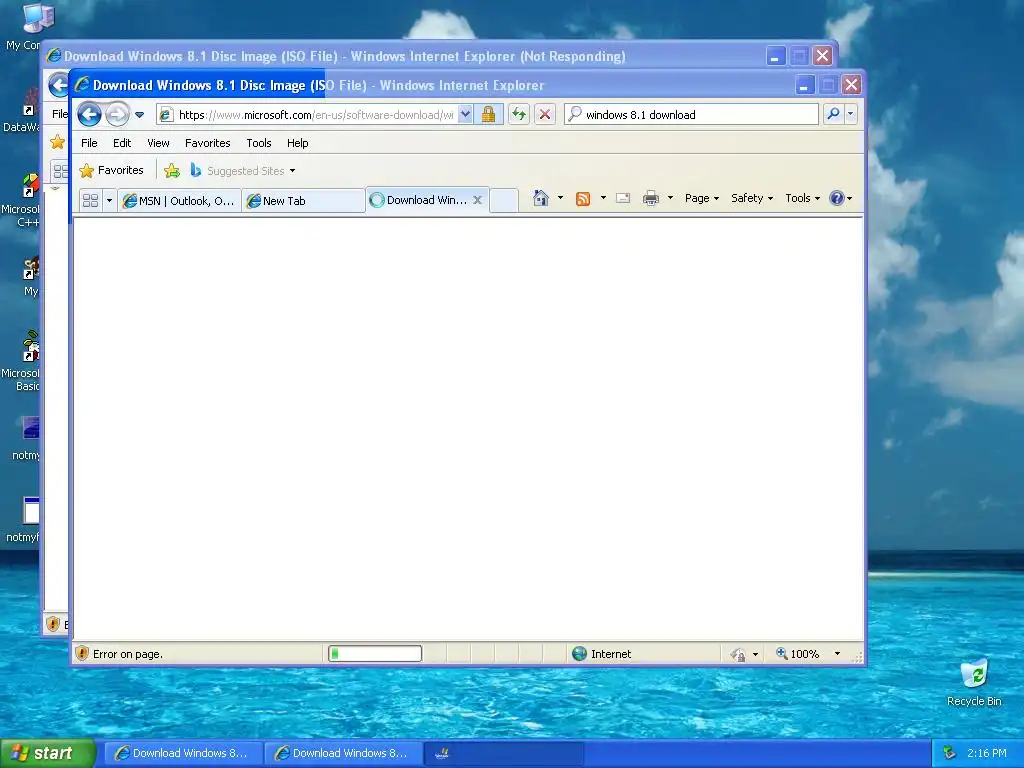Open the search provider dropdown arrow
This screenshot has height=768, width=1024.
coord(850,114)
